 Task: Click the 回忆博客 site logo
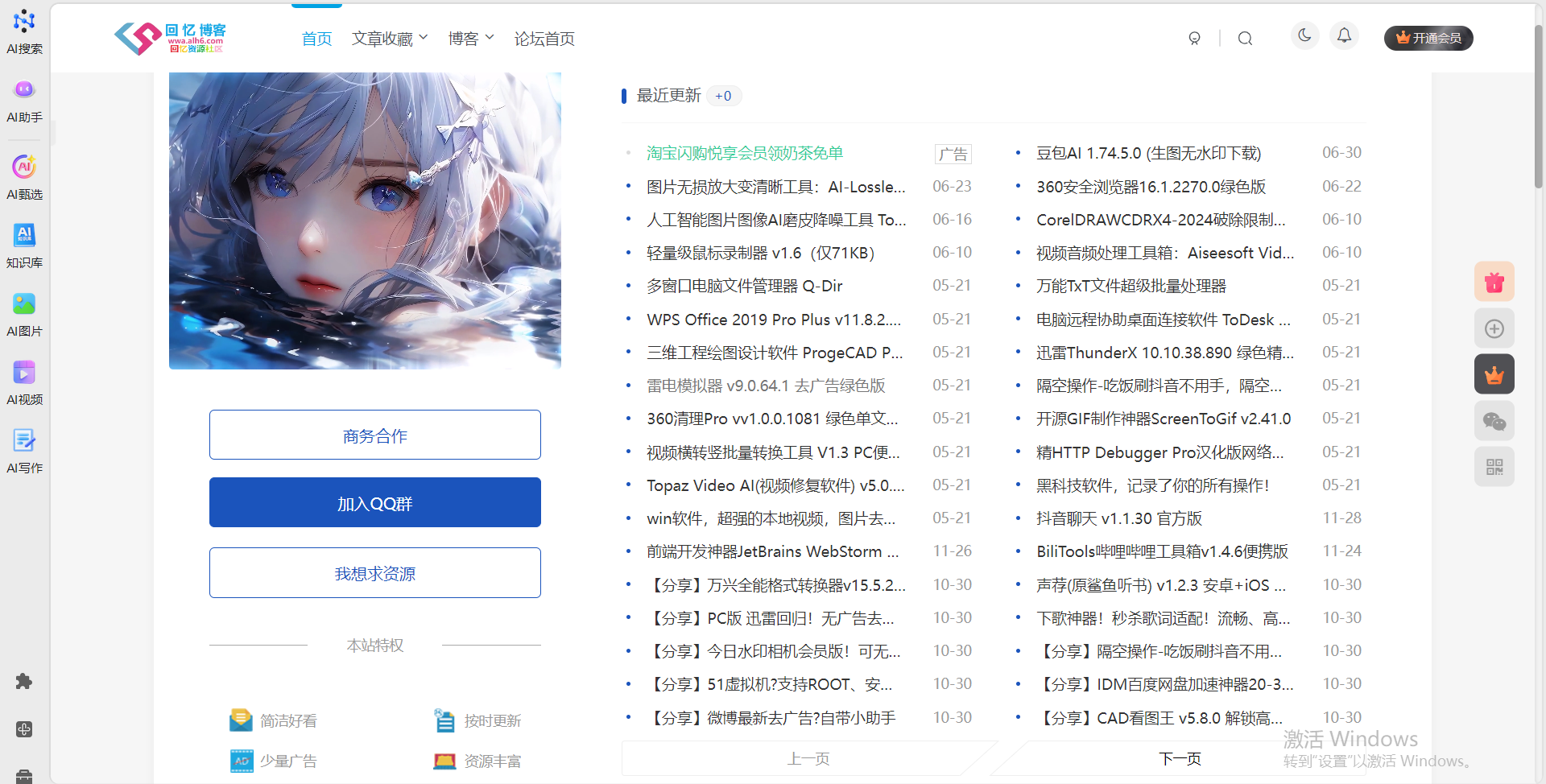(x=170, y=38)
